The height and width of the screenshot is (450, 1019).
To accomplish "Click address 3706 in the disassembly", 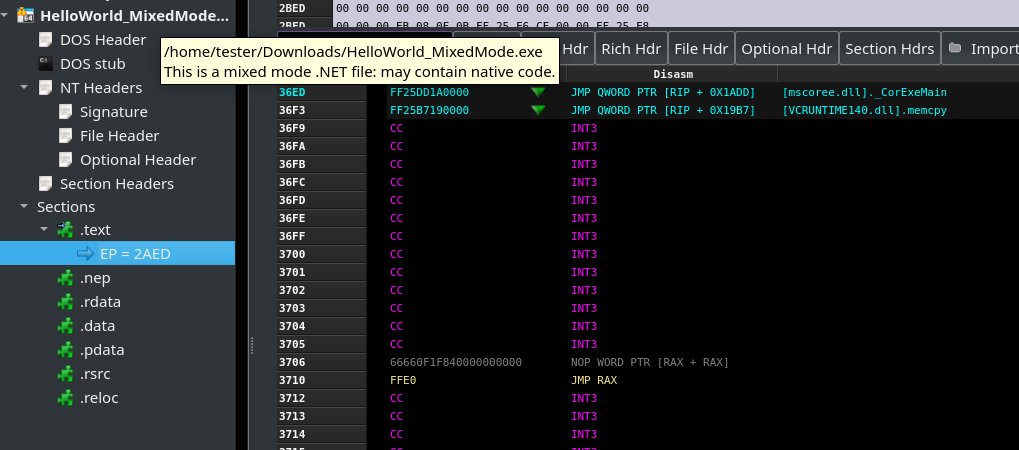I will pos(292,362).
